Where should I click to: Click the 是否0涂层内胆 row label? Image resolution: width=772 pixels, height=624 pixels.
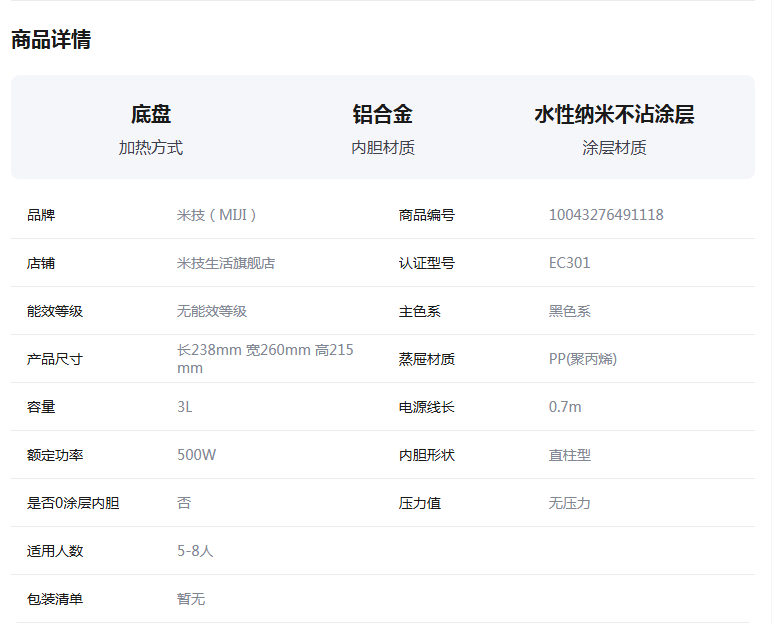[73, 503]
